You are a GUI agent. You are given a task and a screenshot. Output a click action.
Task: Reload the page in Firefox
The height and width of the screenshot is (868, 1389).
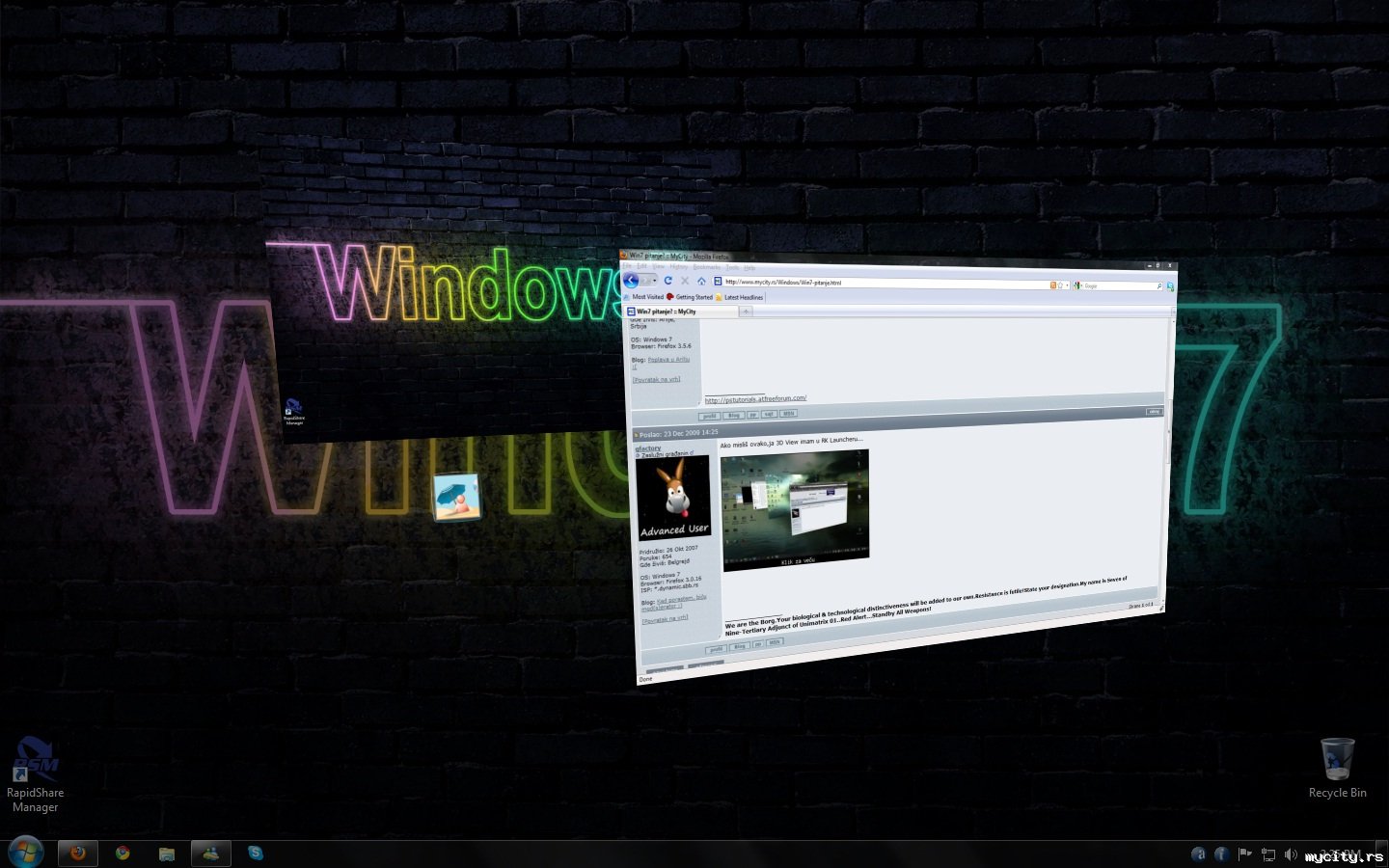pos(667,281)
